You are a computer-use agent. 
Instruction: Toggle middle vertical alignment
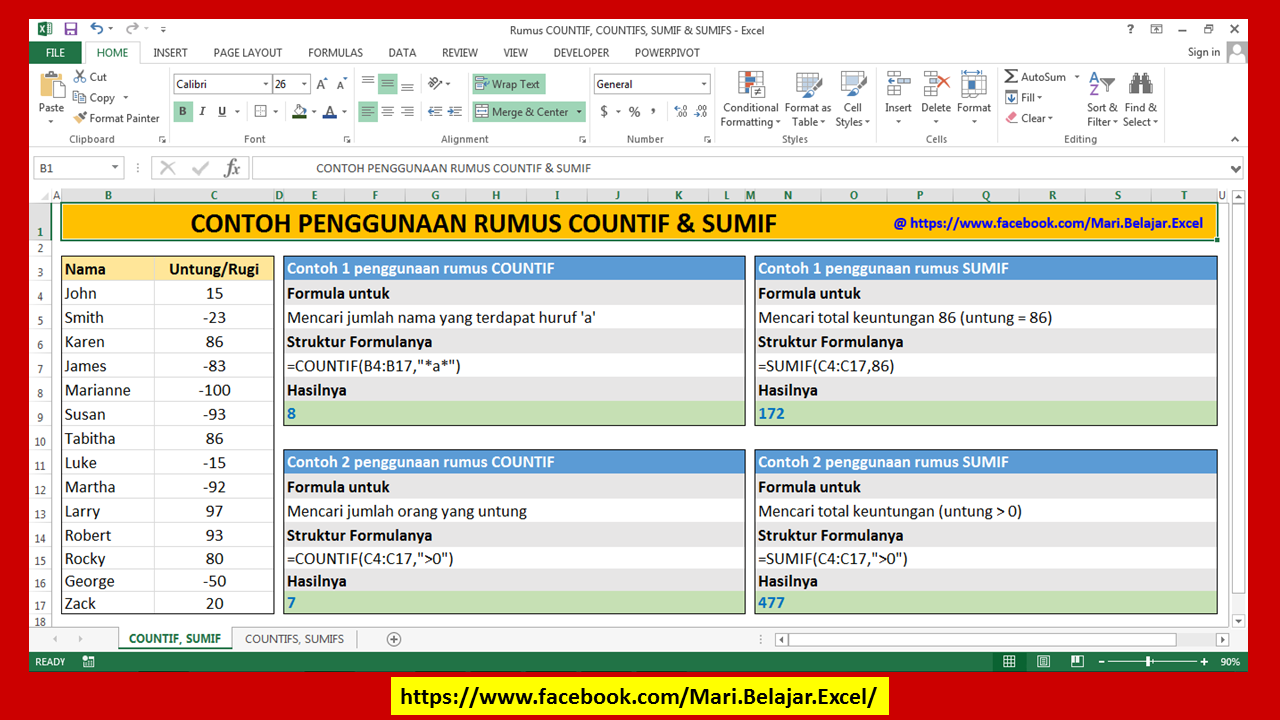387,84
